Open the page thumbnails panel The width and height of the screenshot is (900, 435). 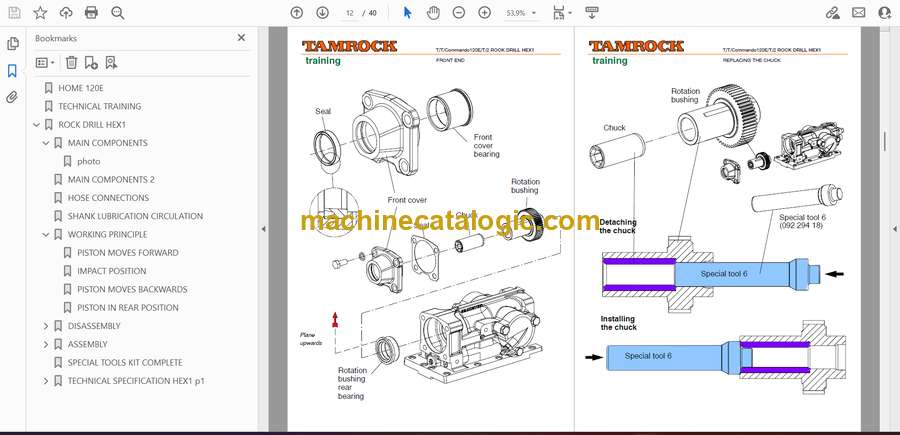(x=13, y=44)
